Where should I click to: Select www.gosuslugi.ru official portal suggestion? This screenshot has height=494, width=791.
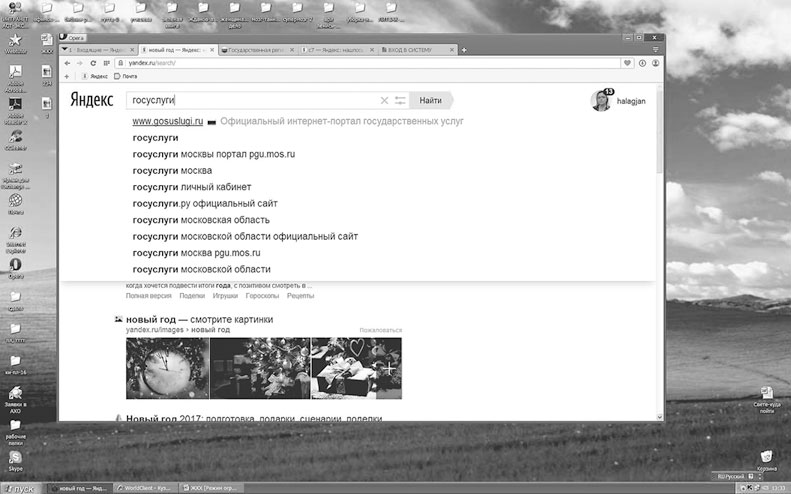167,121
